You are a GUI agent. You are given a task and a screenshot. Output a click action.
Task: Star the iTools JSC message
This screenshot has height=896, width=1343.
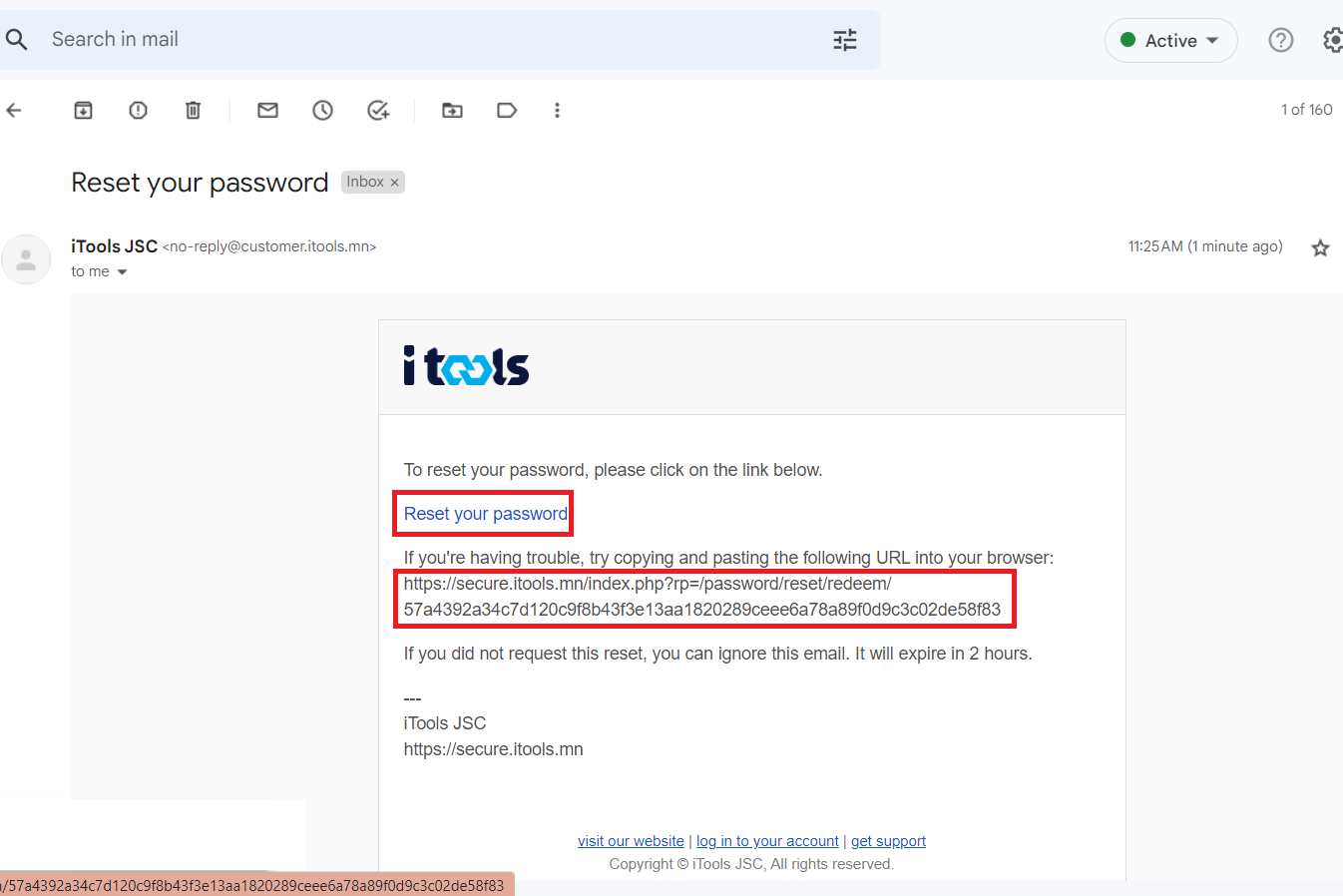(1320, 247)
